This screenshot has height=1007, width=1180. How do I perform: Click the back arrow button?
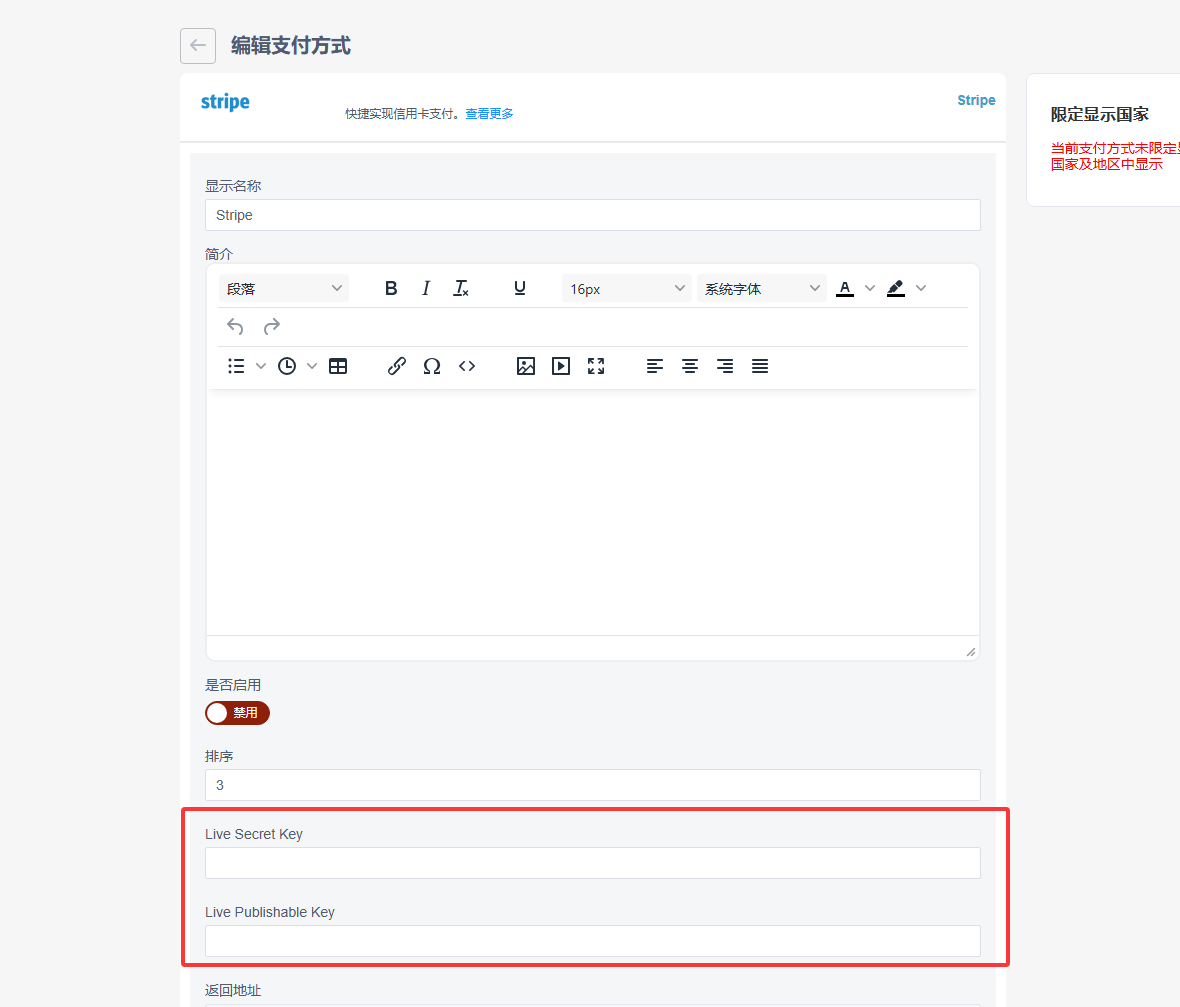click(198, 45)
